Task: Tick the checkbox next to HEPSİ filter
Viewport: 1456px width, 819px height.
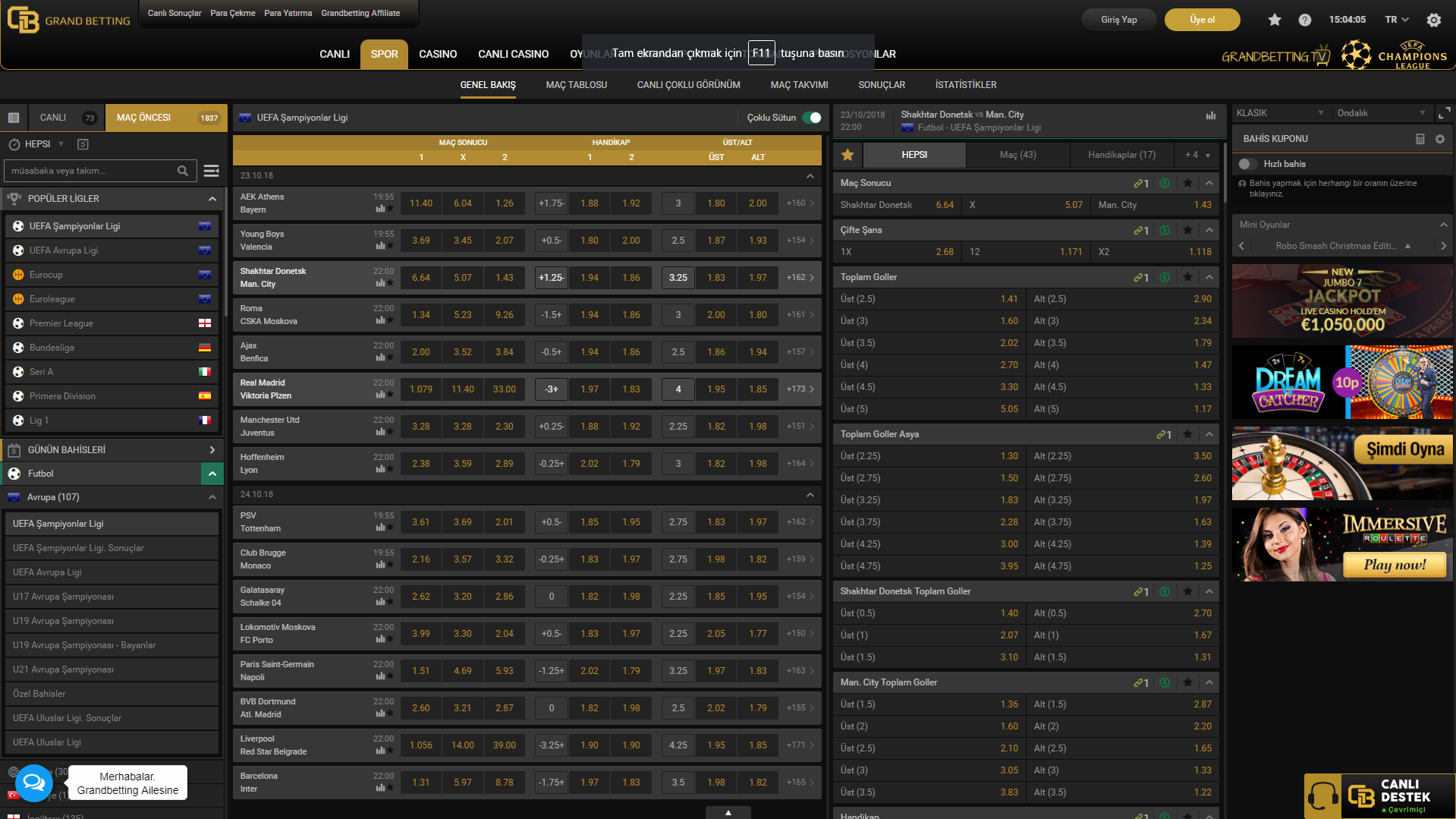Action: tap(83, 144)
